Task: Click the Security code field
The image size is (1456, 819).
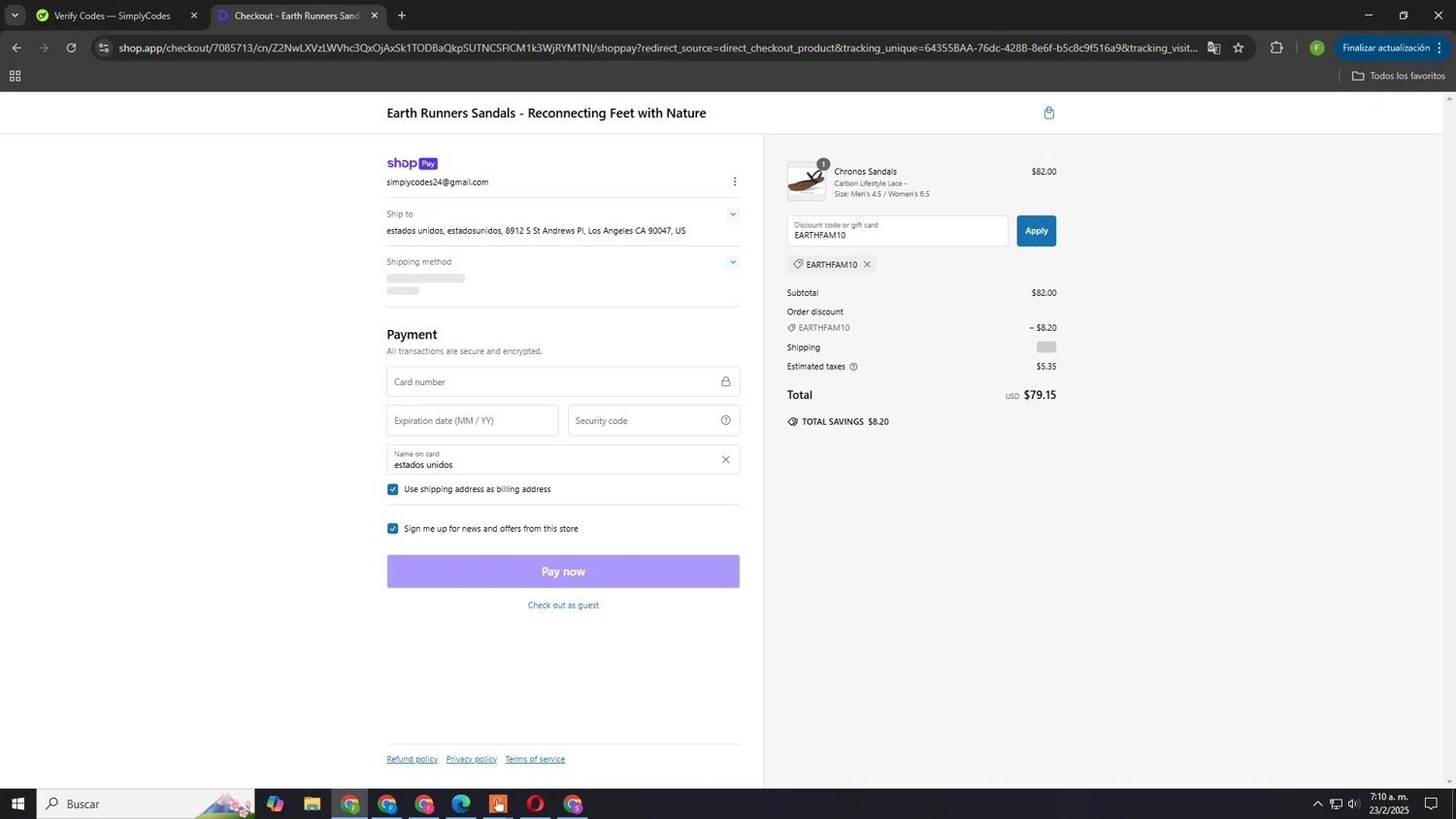Action: coord(653,420)
